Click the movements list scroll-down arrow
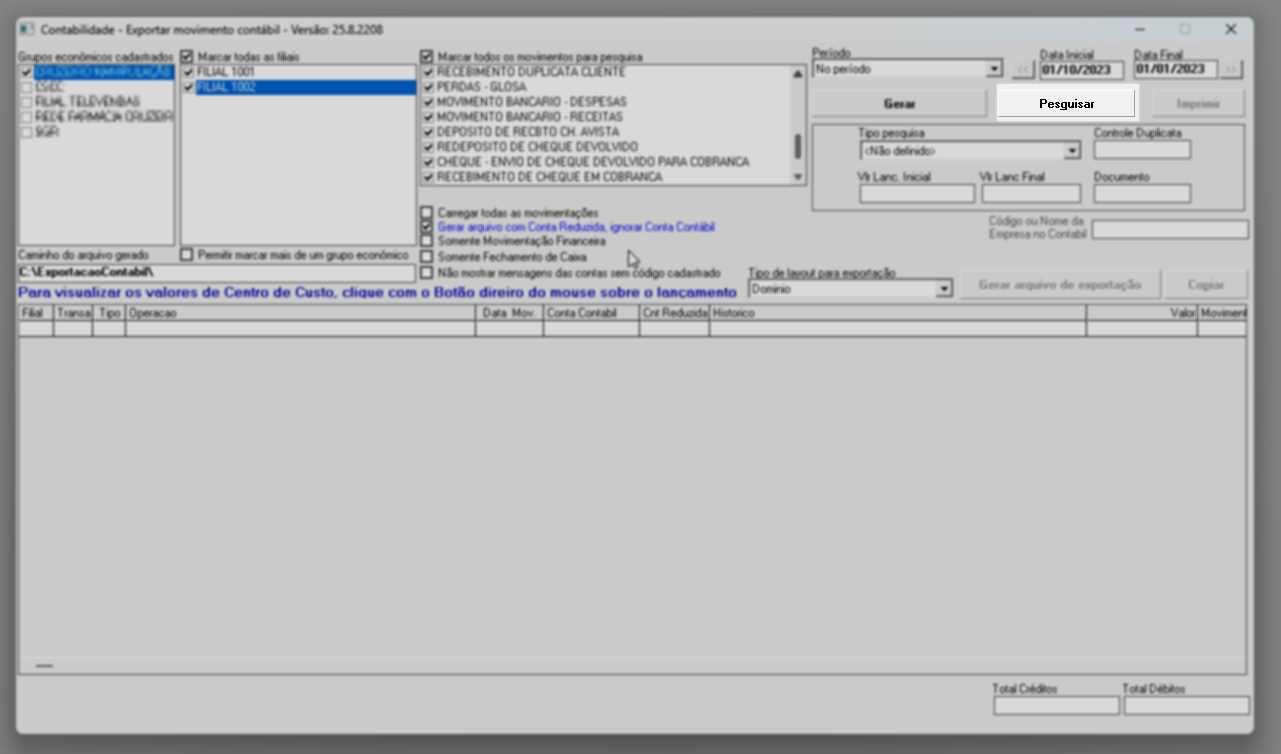The width and height of the screenshot is (1281, 754). click(x=798, y=177)
